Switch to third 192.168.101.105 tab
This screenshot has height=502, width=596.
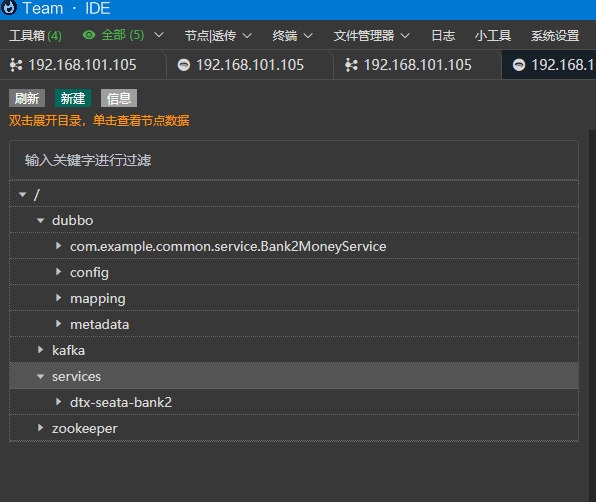point(417,65)
